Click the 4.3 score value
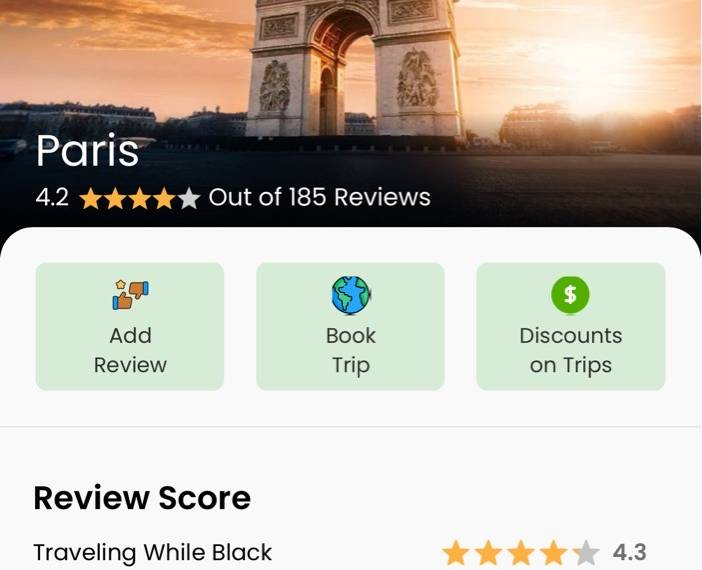This screenshot has width=702, height=570. coord(629,553)
